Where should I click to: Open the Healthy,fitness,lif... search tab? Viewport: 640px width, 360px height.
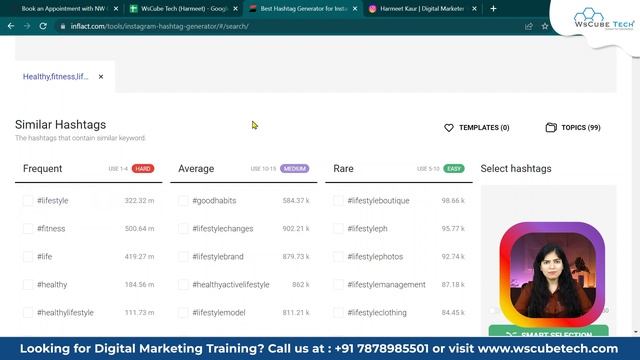pyautogui.click(x=56, y=76)
